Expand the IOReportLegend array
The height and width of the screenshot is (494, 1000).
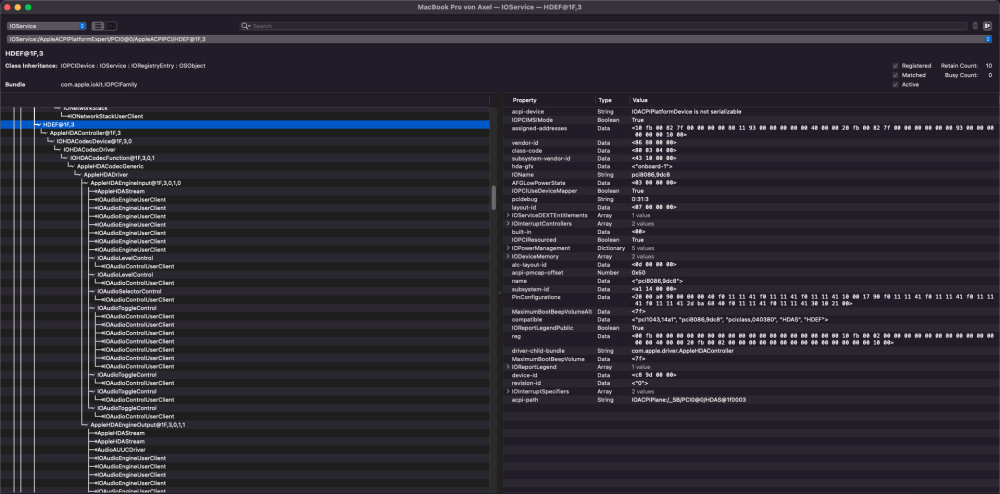508,367
